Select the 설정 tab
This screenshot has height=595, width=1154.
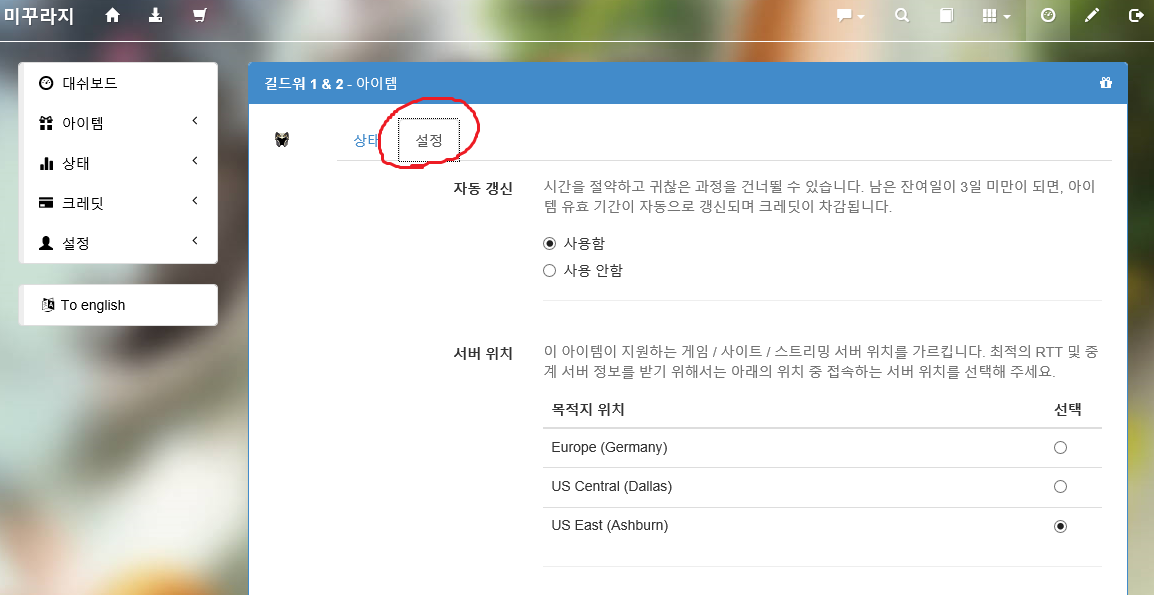(429, 140)
